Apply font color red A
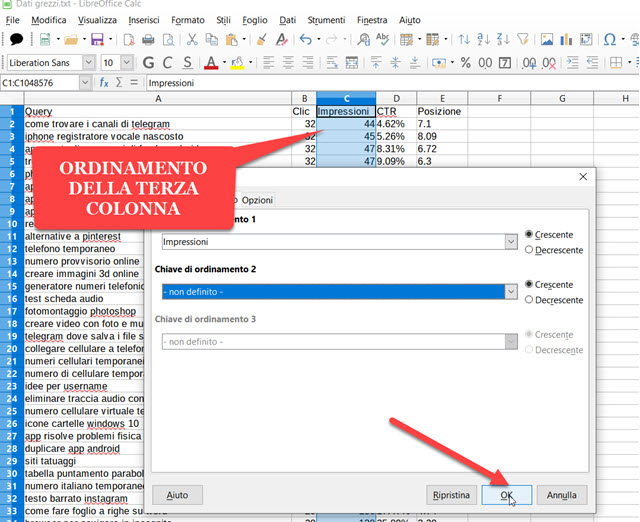The image size is (640, 522). pos(211,63)
